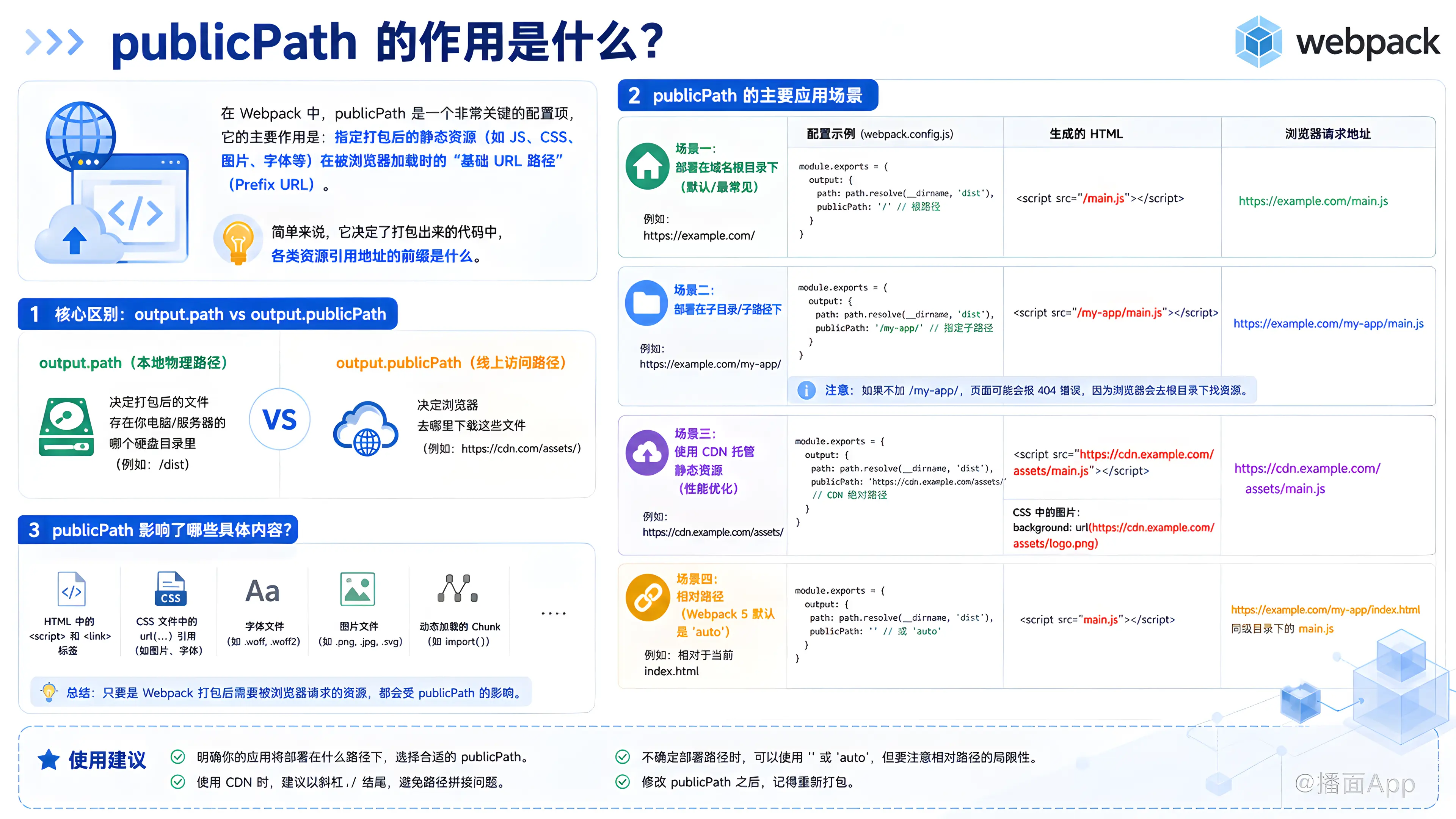Click the 图片文件 label

pos(359,626)
